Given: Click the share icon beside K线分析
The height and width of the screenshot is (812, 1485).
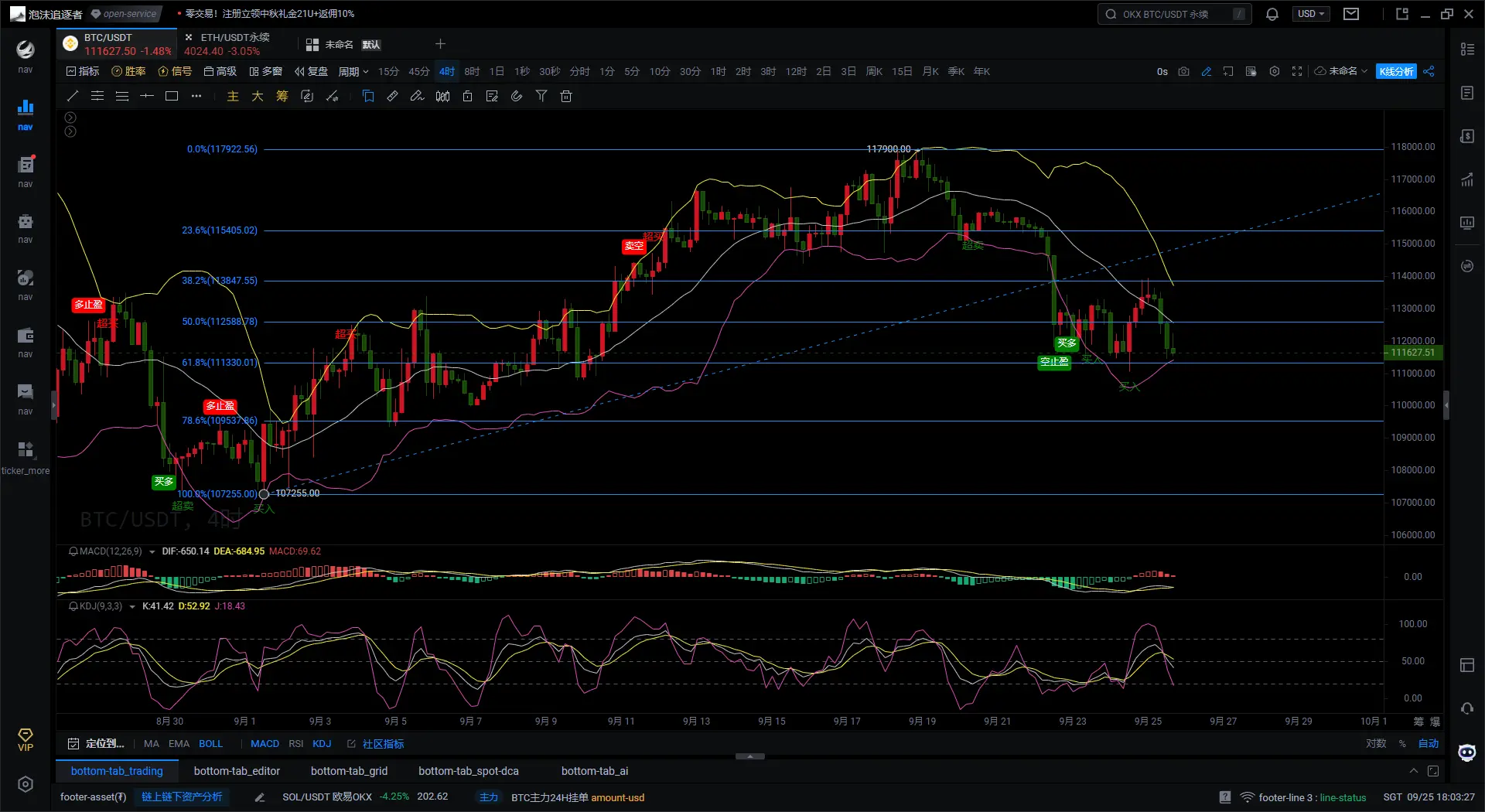Looking at the screenshot, I should (x=1429, y=72).
